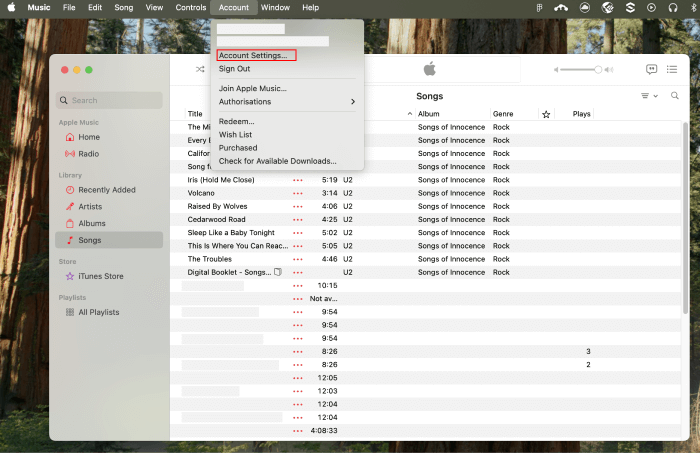Open the Controls menu in menu bar
The height and width of the screenshot is (453, 700).
tap(191, 7)
